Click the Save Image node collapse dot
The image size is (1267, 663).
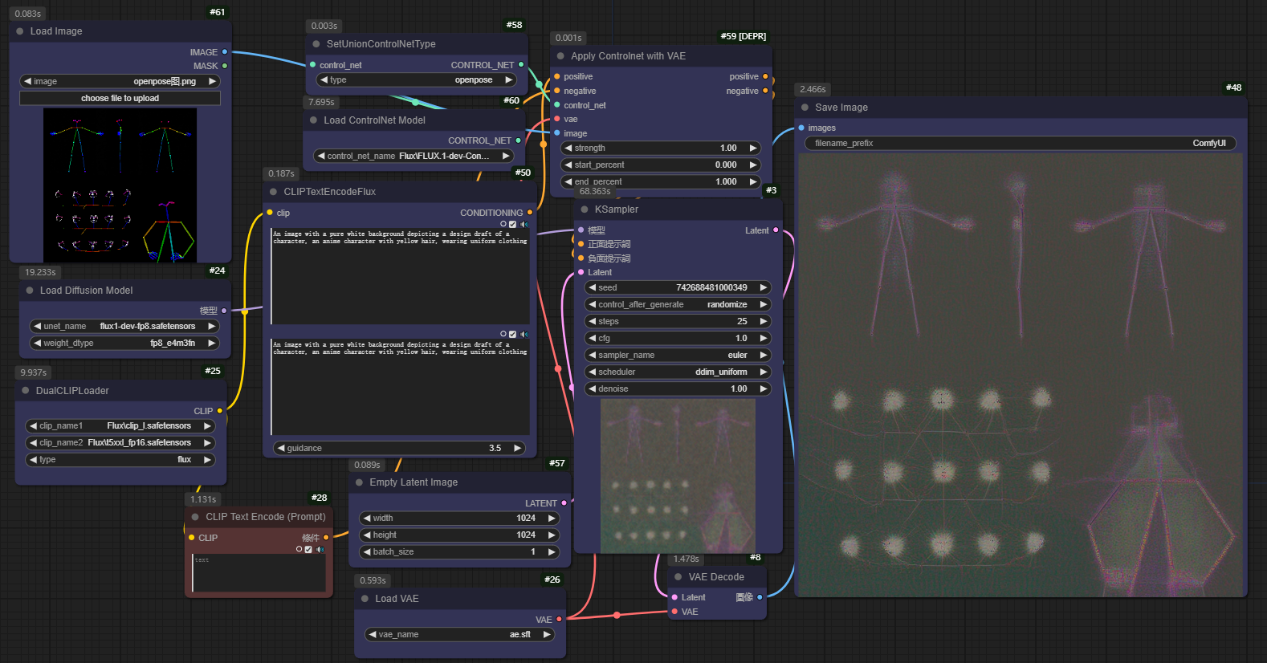point(805,108)
